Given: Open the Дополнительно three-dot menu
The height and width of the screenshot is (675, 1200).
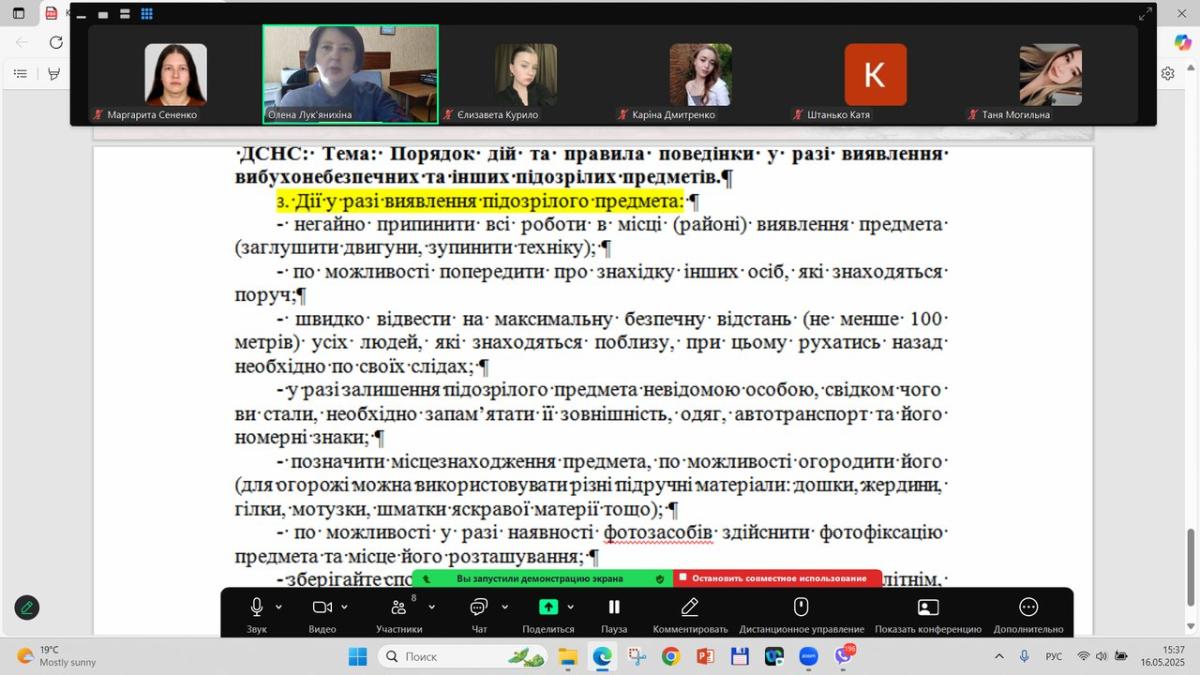Looking at the screenshot, I should click(1028, 607).
